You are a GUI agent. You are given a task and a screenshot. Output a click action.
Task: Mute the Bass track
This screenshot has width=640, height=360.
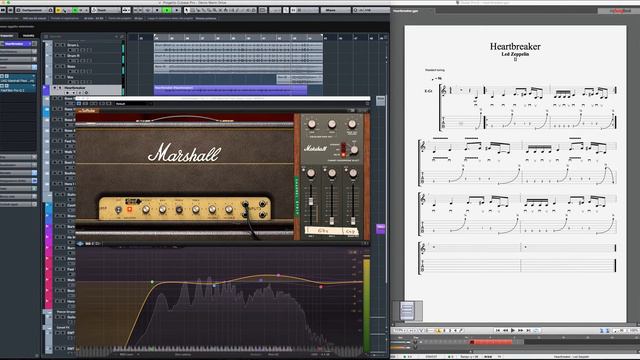(57, 67)
